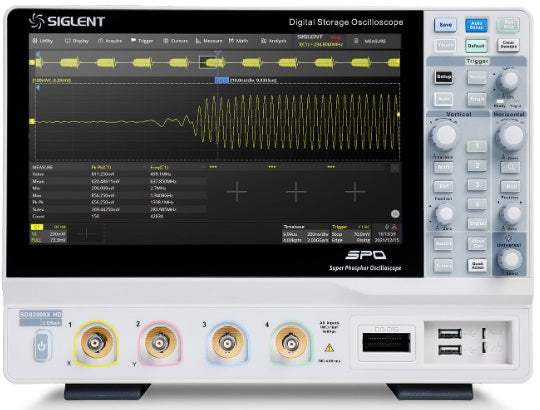Tap the middle empty measurement plus slot
540x410 pixels.
point(296,191)
